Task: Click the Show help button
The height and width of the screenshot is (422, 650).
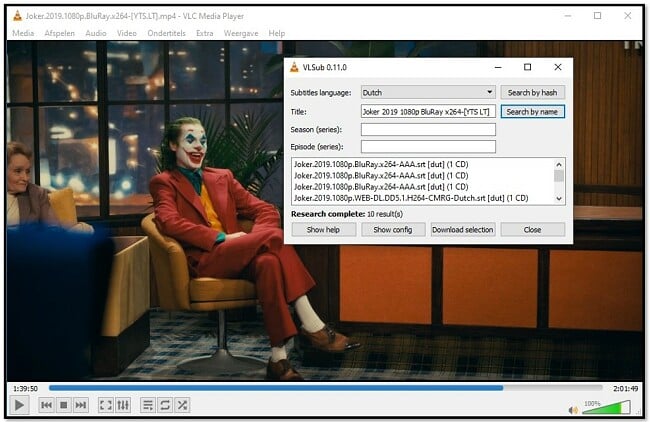Action: click(323, 230)
